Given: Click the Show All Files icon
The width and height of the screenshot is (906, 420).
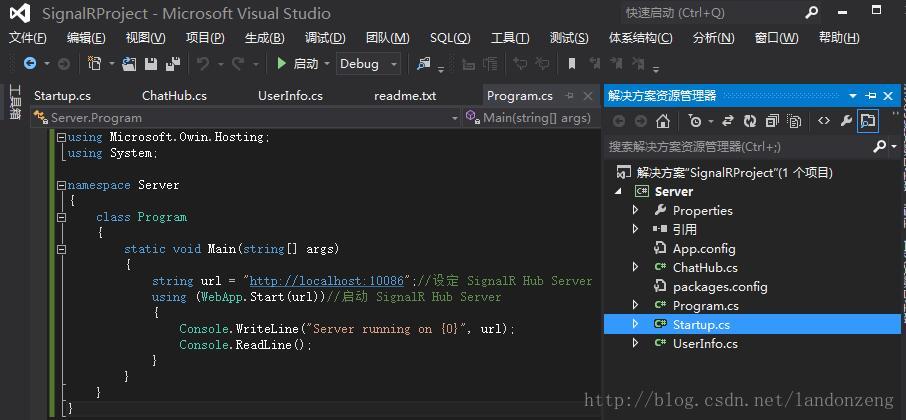Looking at the screenshot, I should point(794,121).
